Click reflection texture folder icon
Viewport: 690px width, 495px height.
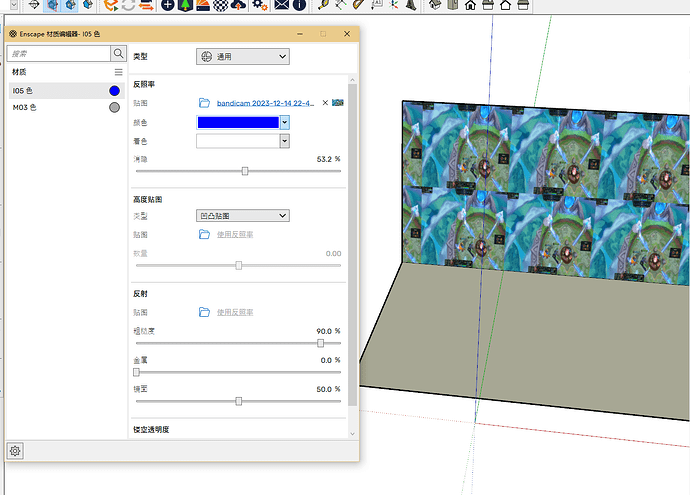[x=204, y=312]
